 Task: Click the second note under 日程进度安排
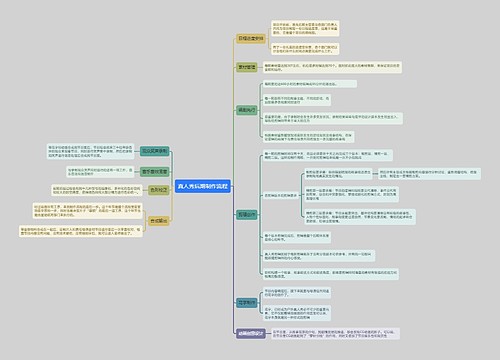pos(305,49)
